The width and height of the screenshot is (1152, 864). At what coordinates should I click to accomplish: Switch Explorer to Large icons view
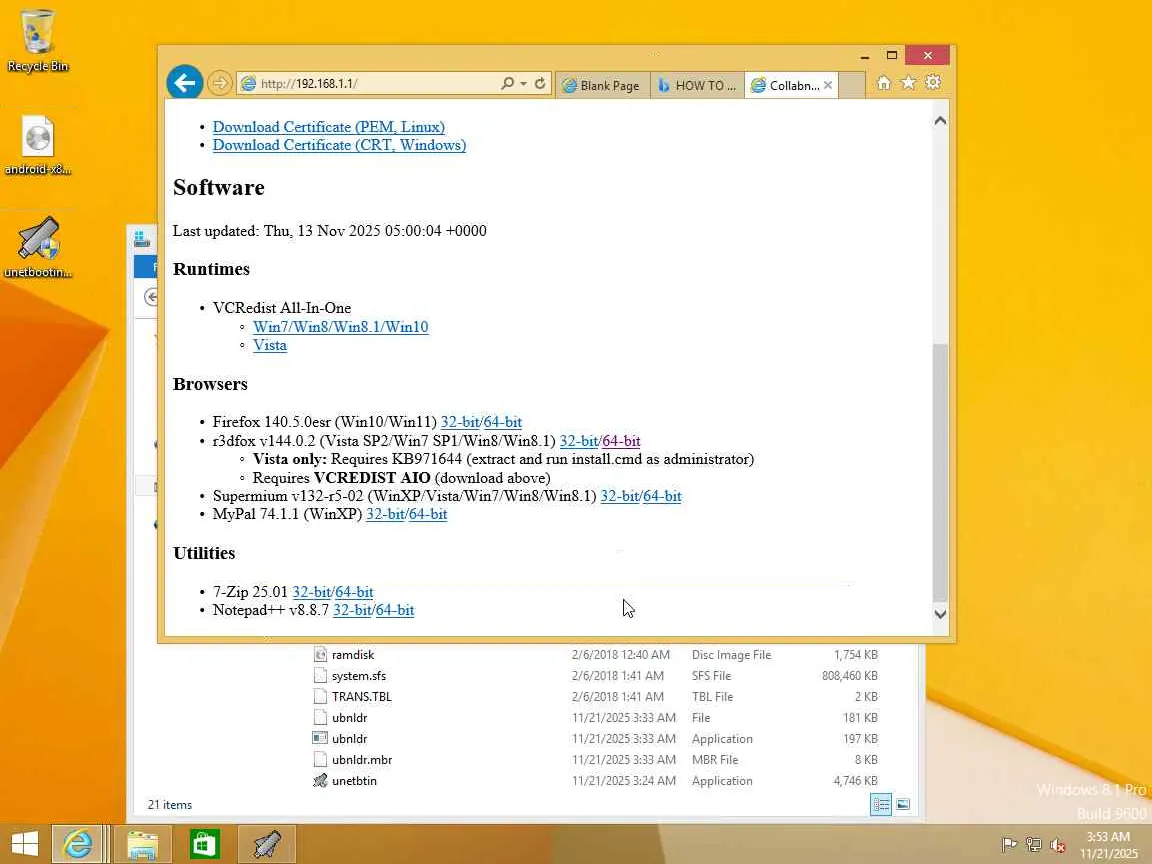point(903,804)
